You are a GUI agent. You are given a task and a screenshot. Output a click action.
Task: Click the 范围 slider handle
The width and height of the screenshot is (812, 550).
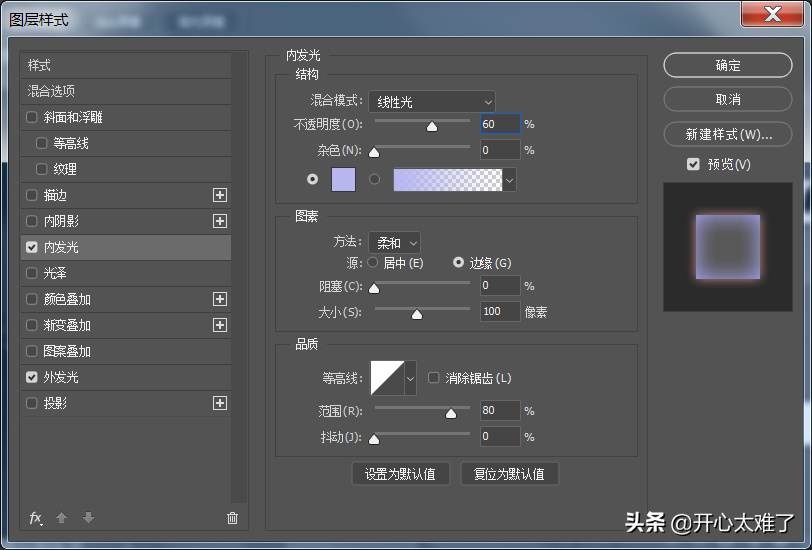(x=451, y=413)
